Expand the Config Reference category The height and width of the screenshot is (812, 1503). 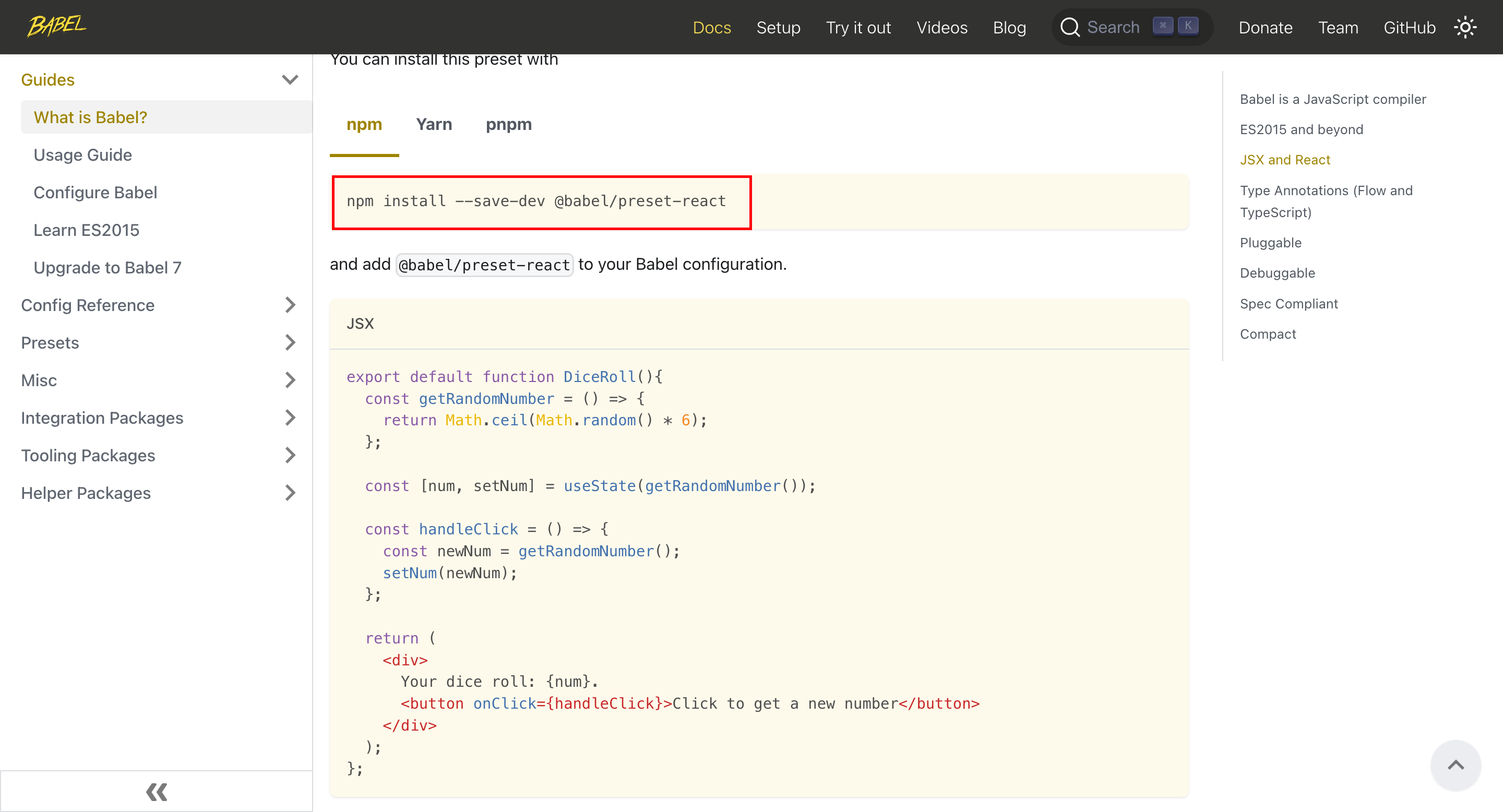pyautogui.click(x=290, y=305)
